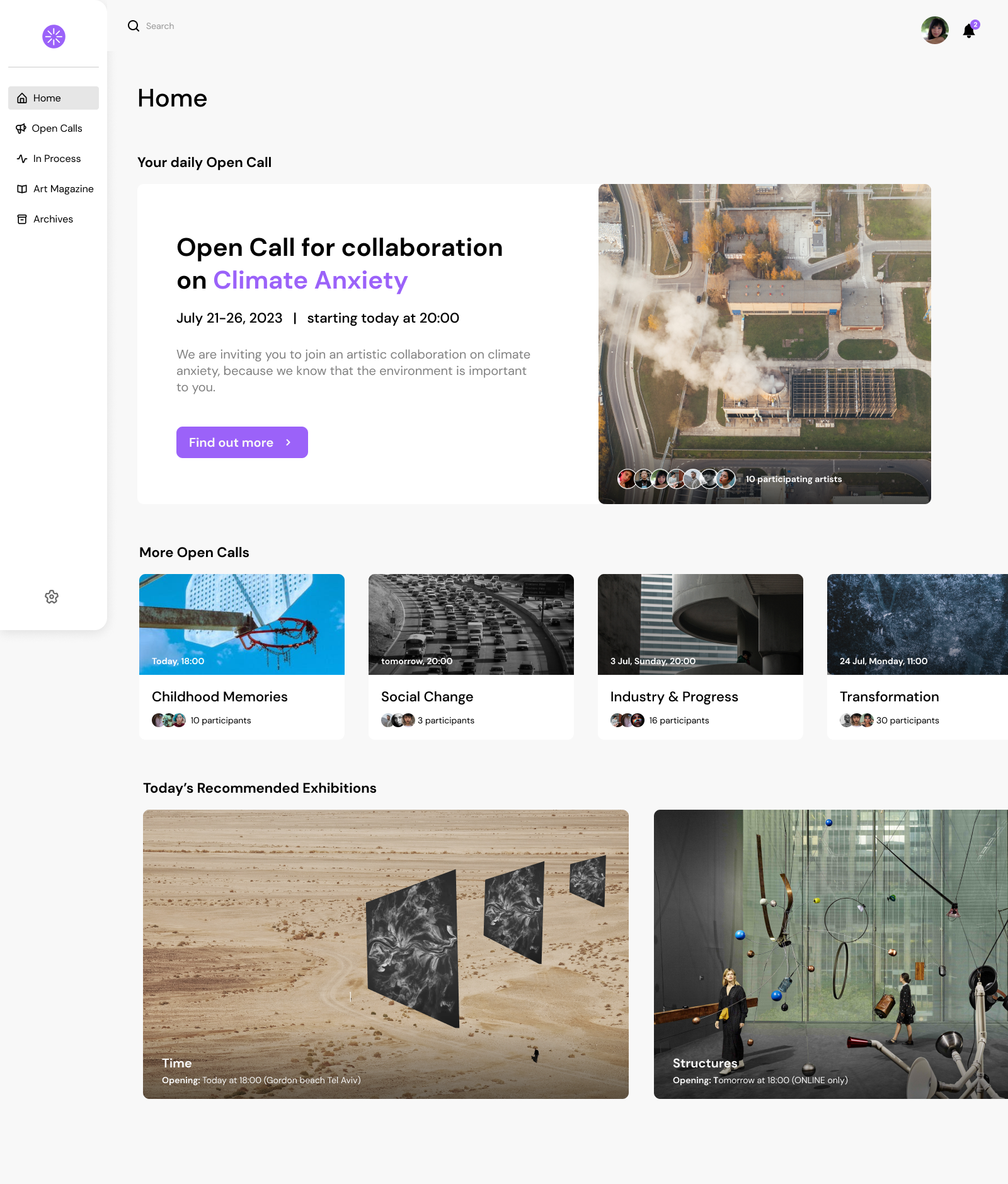1008x1184 pixels.
Task: Open the concrete building thumbnail
Action: 701,624
